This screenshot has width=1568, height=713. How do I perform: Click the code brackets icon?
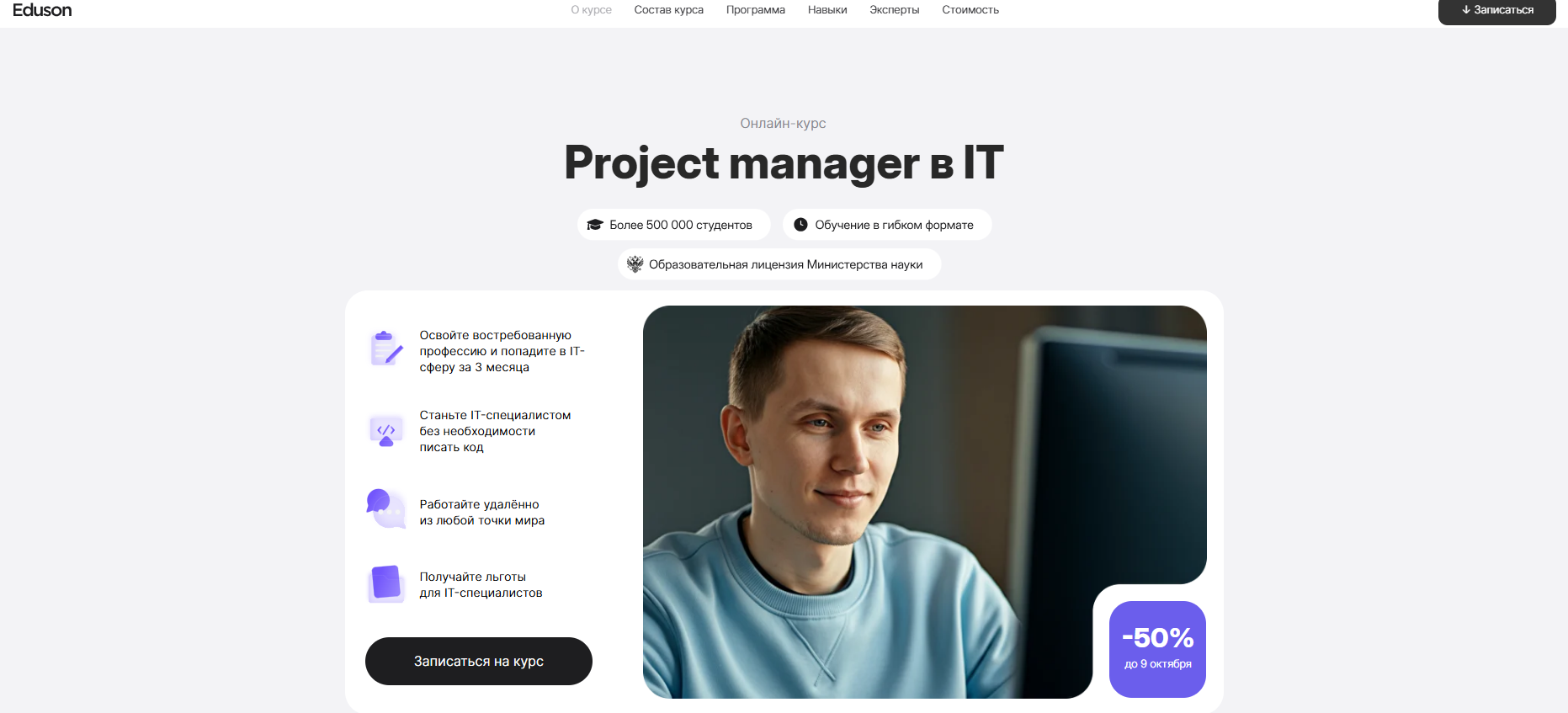(x=386, y=430)
